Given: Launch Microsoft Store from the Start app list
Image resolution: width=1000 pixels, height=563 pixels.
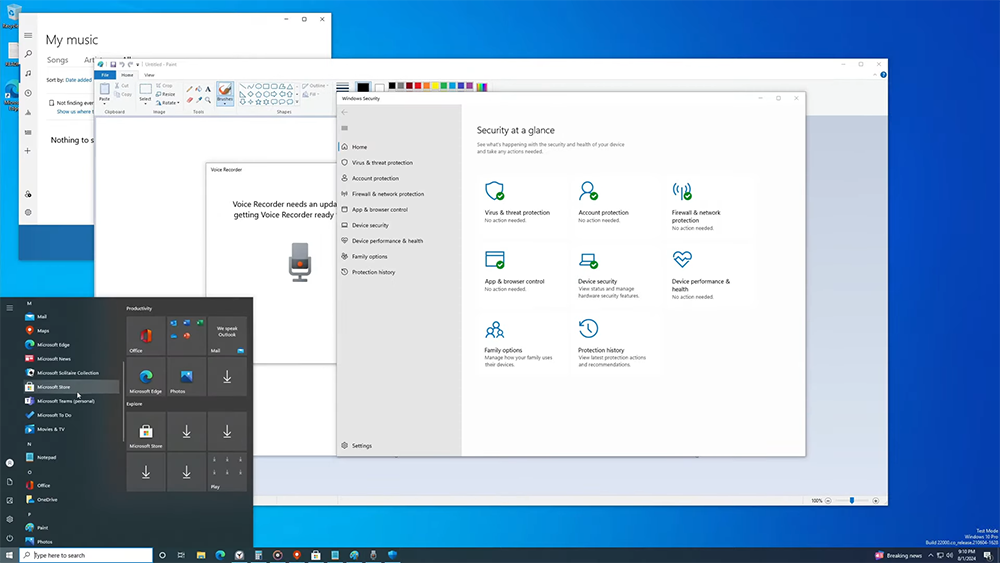Looking at the screenshot, I should click(x=54, y=387).
